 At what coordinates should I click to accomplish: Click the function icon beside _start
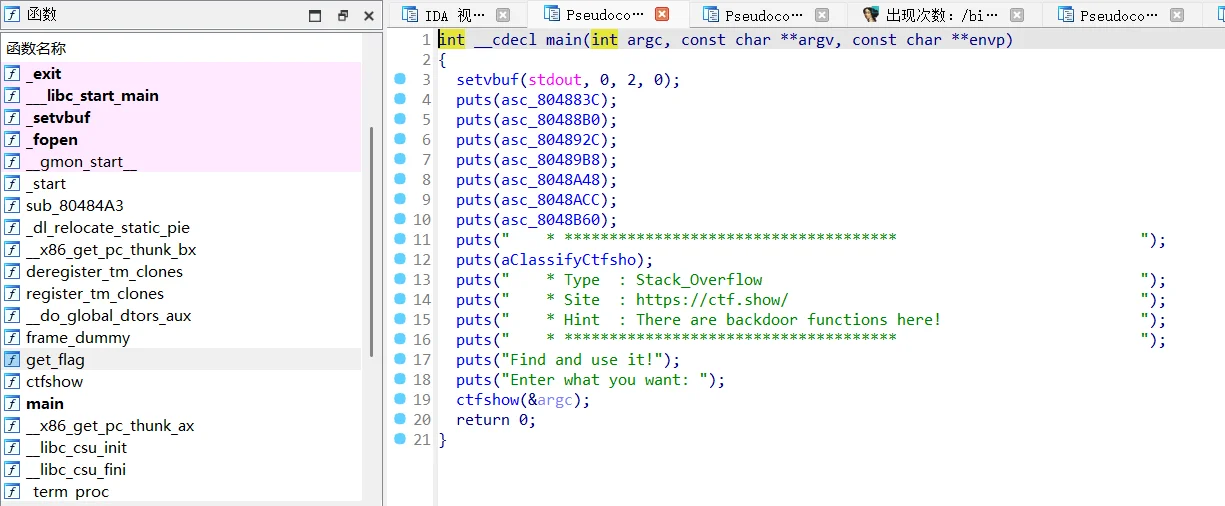click(x=12, y=184)
